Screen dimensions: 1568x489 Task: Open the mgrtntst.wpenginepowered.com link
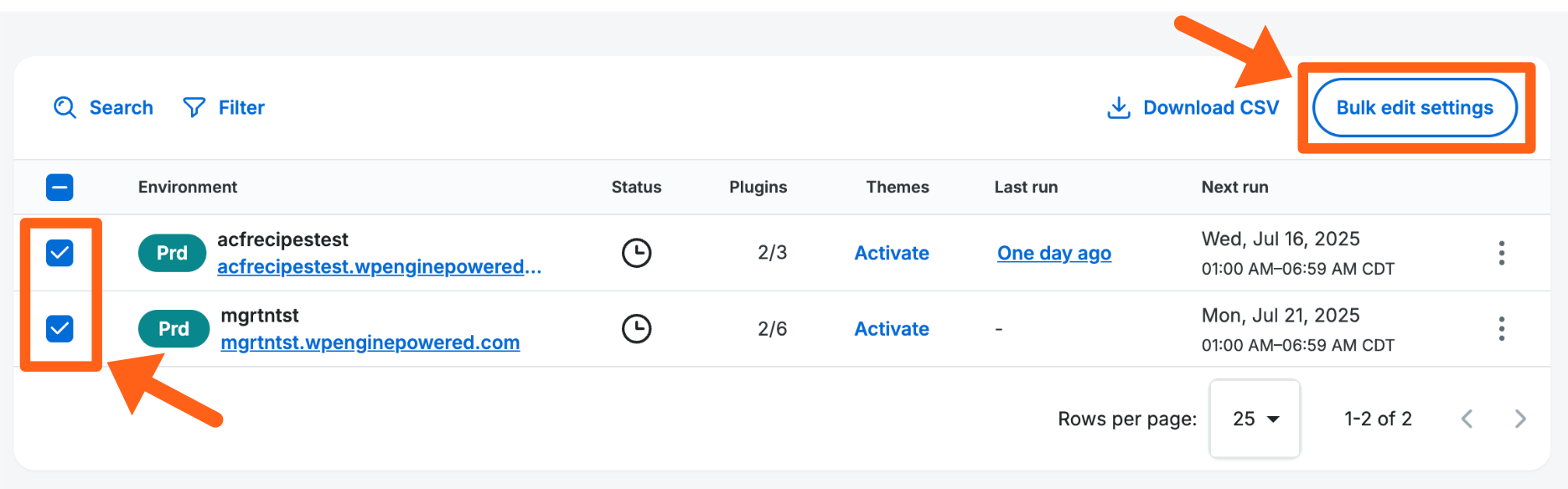(x=370, y=343)
